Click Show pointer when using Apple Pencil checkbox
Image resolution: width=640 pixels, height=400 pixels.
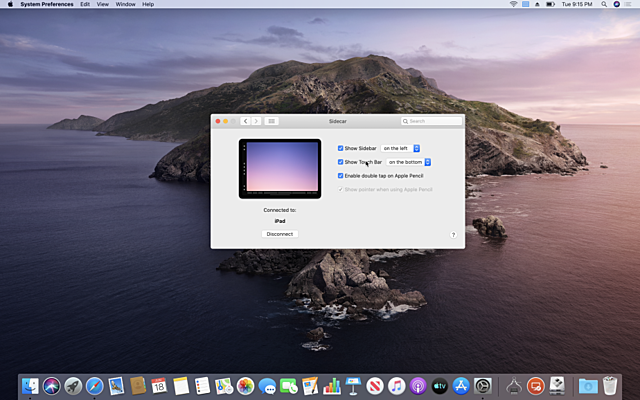point(340,189)
